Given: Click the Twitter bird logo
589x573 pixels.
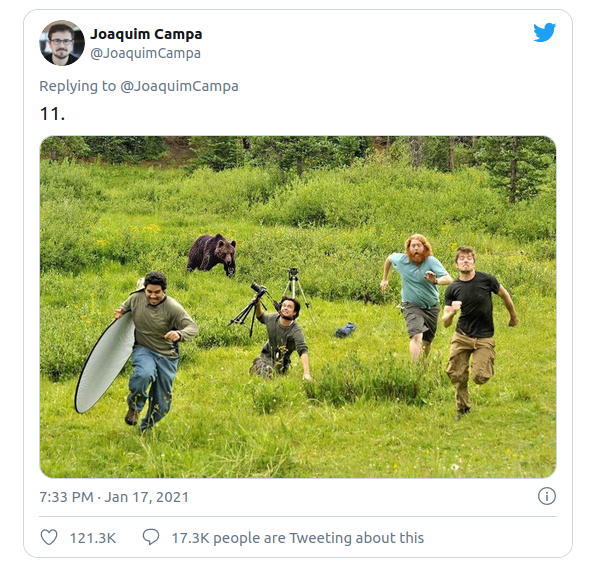Looking at the screenshot, I should (x=544, y=32).
